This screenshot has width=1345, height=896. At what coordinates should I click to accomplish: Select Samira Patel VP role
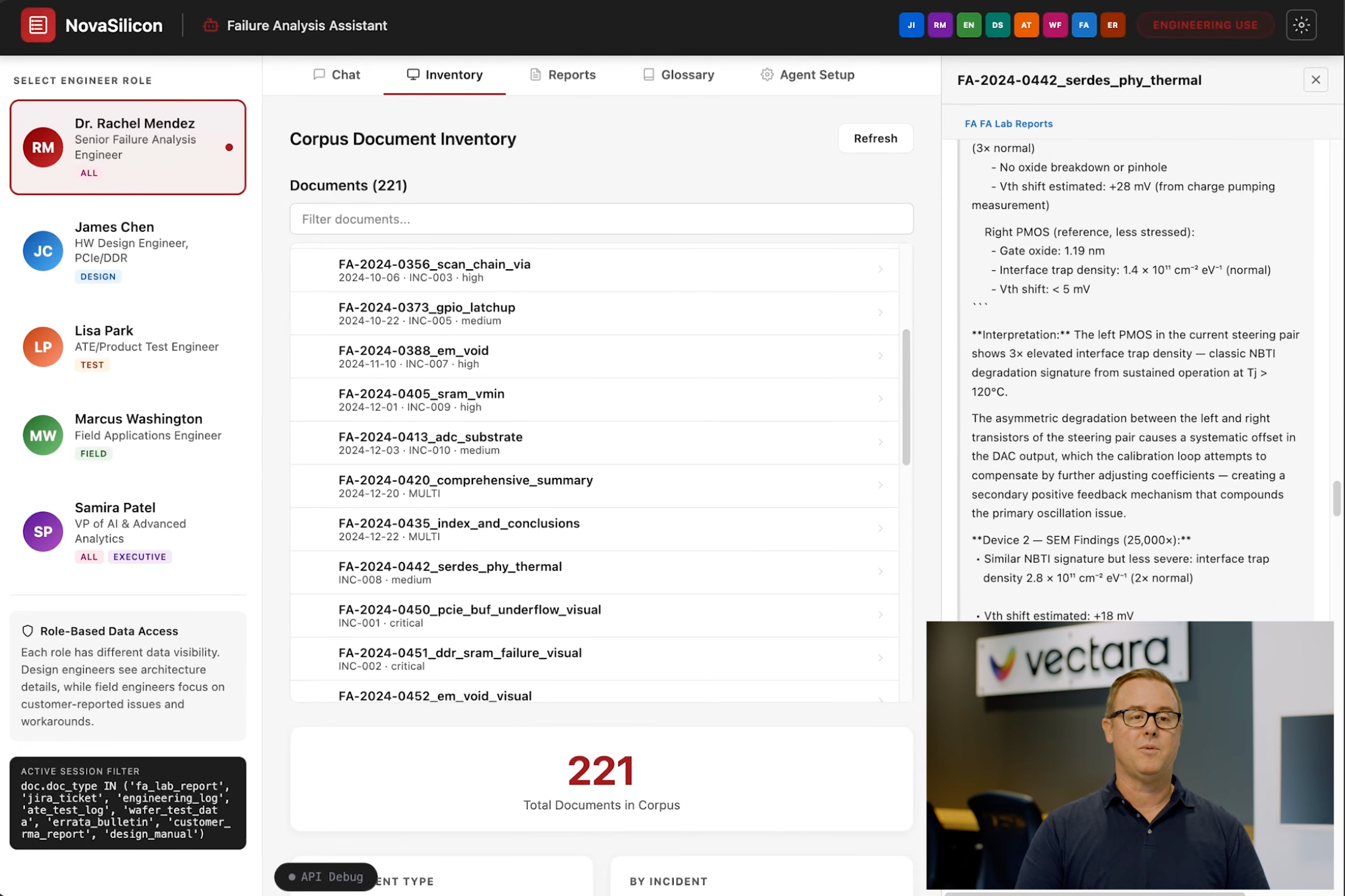pos(128,531)
